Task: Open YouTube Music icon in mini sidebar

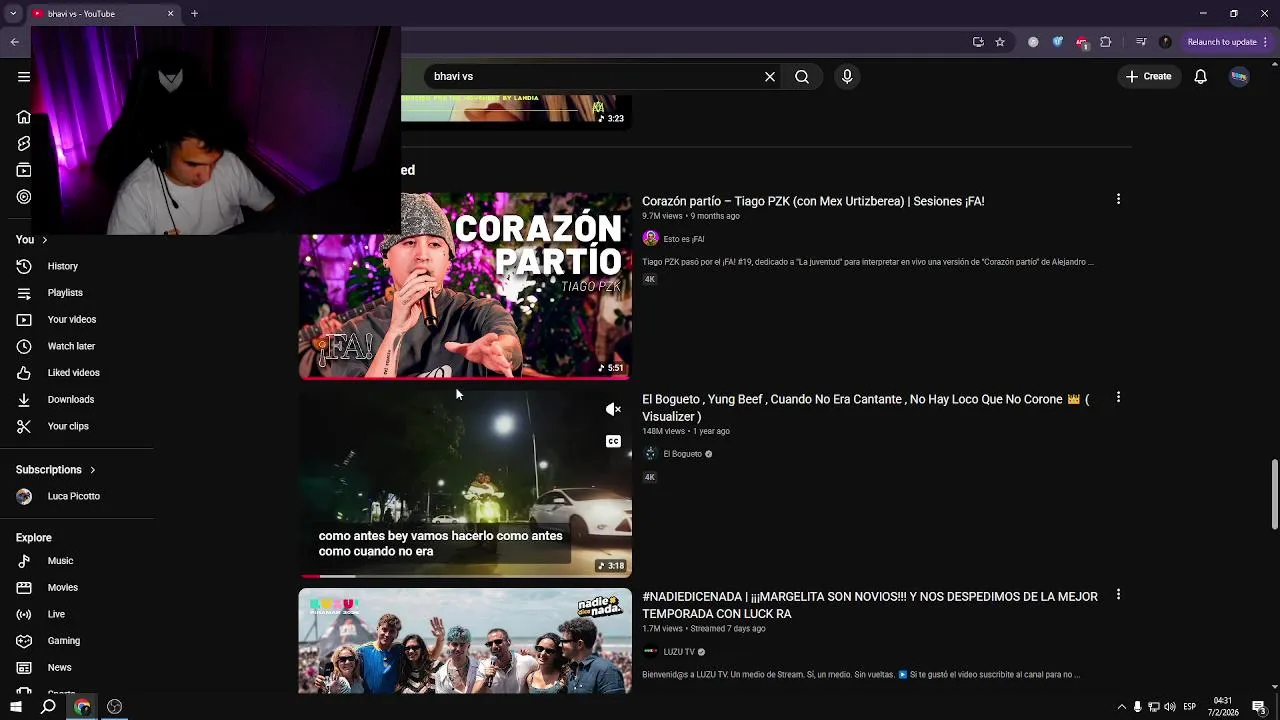Action: pos(24,197)
